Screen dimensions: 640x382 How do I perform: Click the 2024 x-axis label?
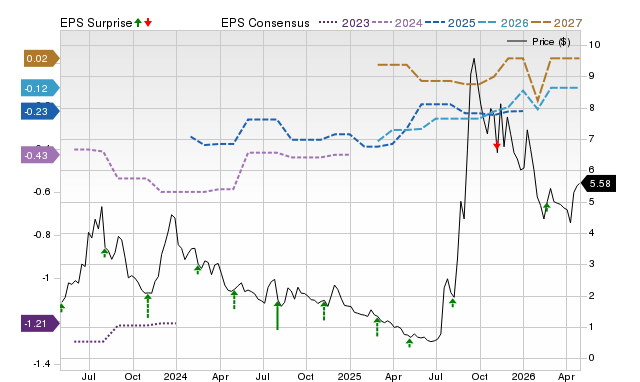(176, 376)
